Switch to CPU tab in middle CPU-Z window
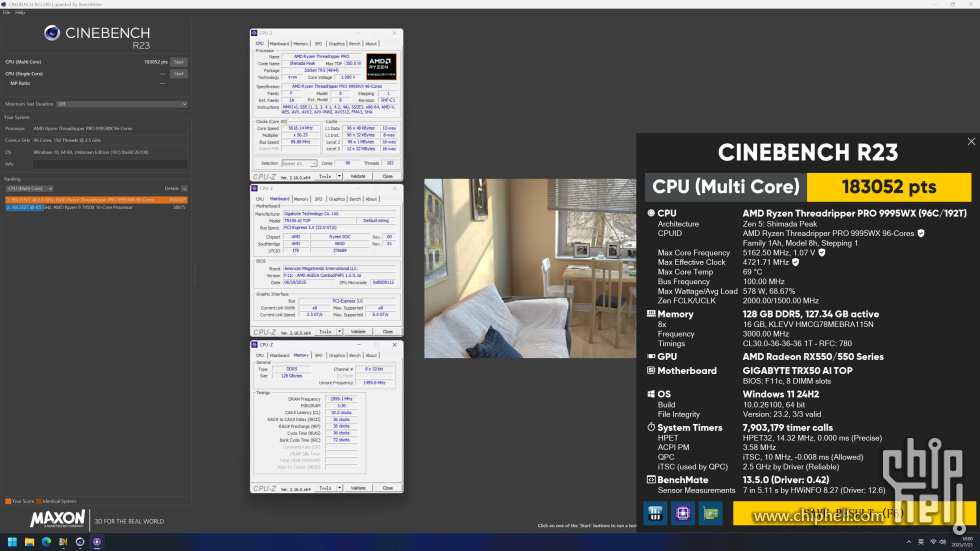Image resolution: width=980 pixels, height=551 pixels. pos(259,199)
